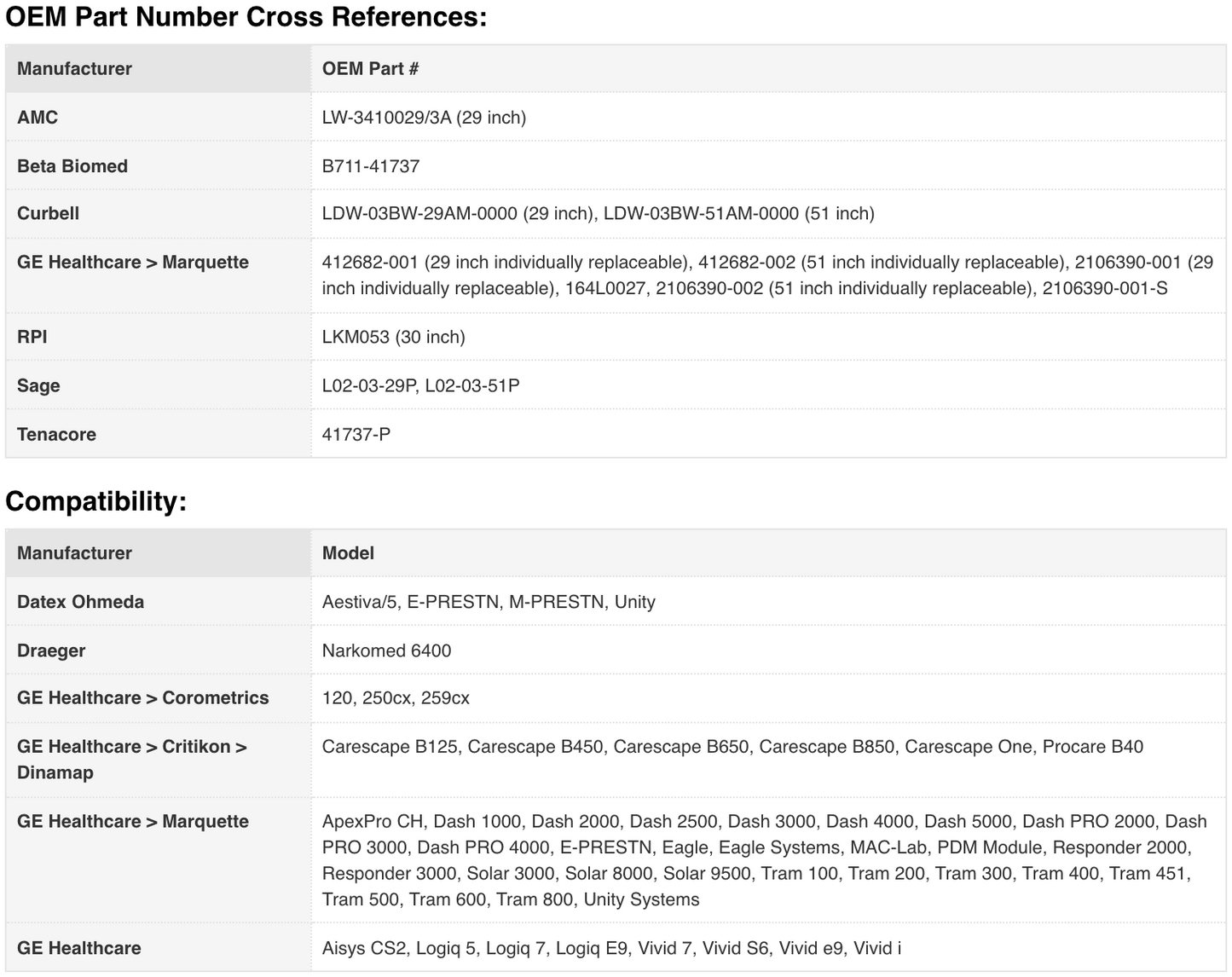The image size is (1232, 977).
Task: Select the Carescape B125 models cell
Action: 768,760
